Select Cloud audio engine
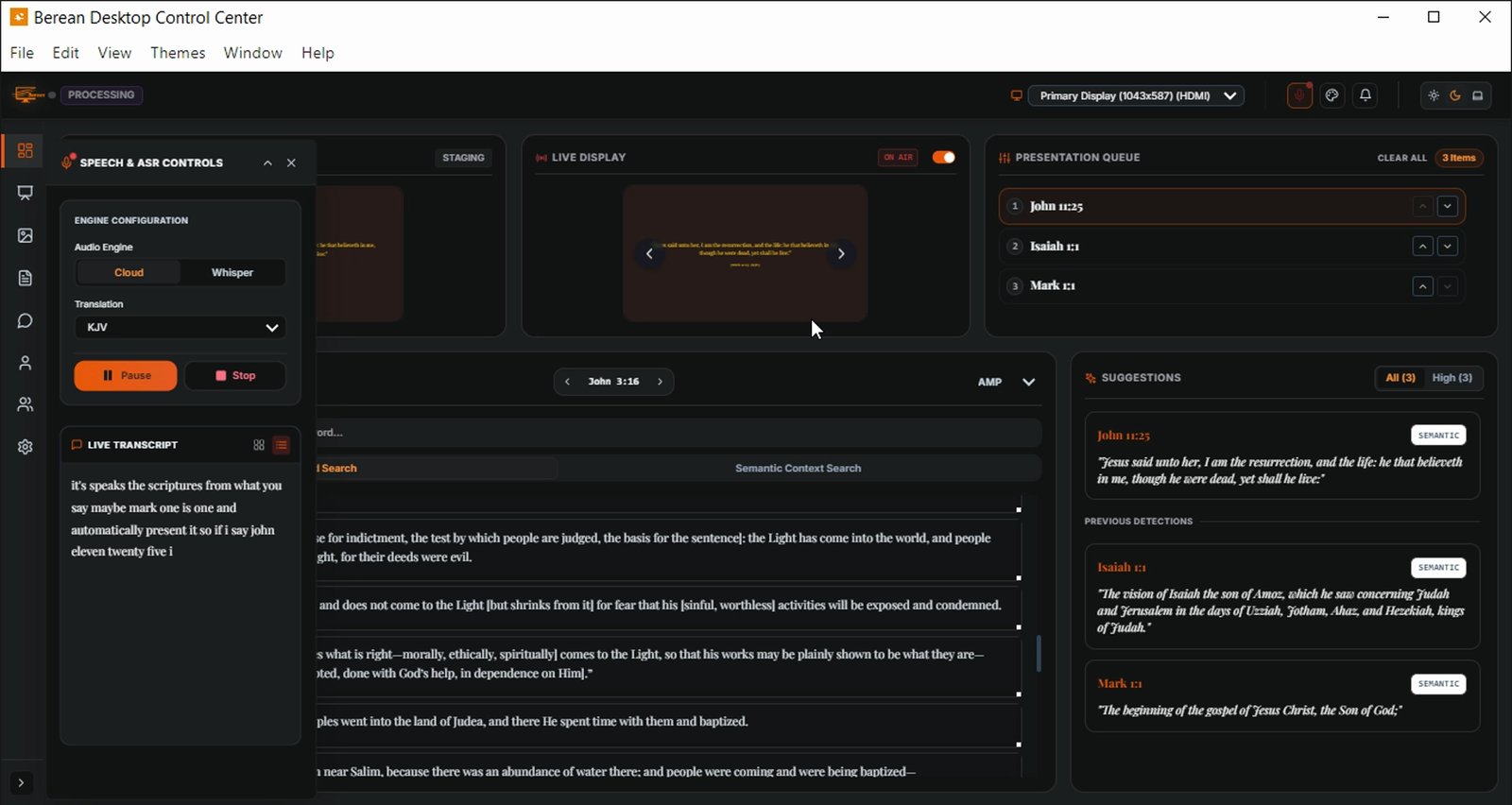This screenshot has width=1512, height=805. (129, 272)
